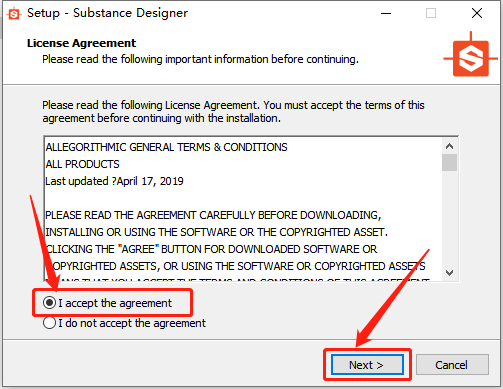Click inside the license agreement text box

(243, 209)
